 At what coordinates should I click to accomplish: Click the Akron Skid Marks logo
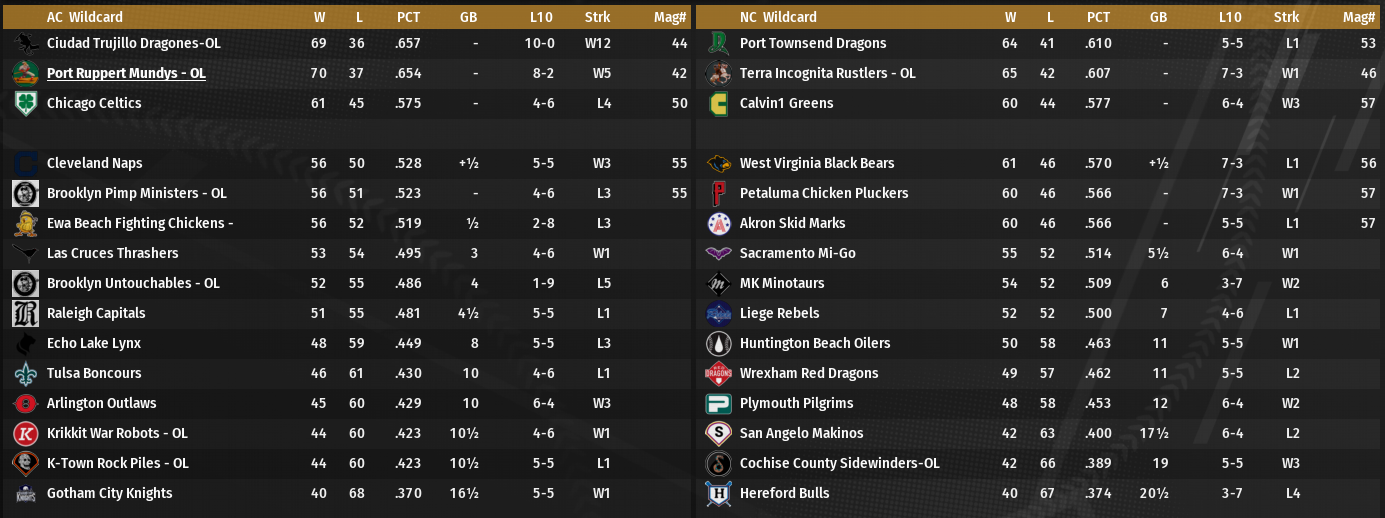point(718,223)
